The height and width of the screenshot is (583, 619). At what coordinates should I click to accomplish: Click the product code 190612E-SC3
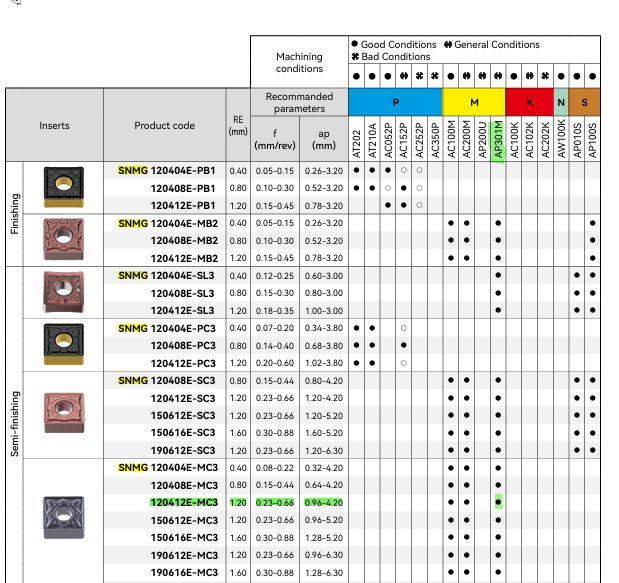click(183, 450)
